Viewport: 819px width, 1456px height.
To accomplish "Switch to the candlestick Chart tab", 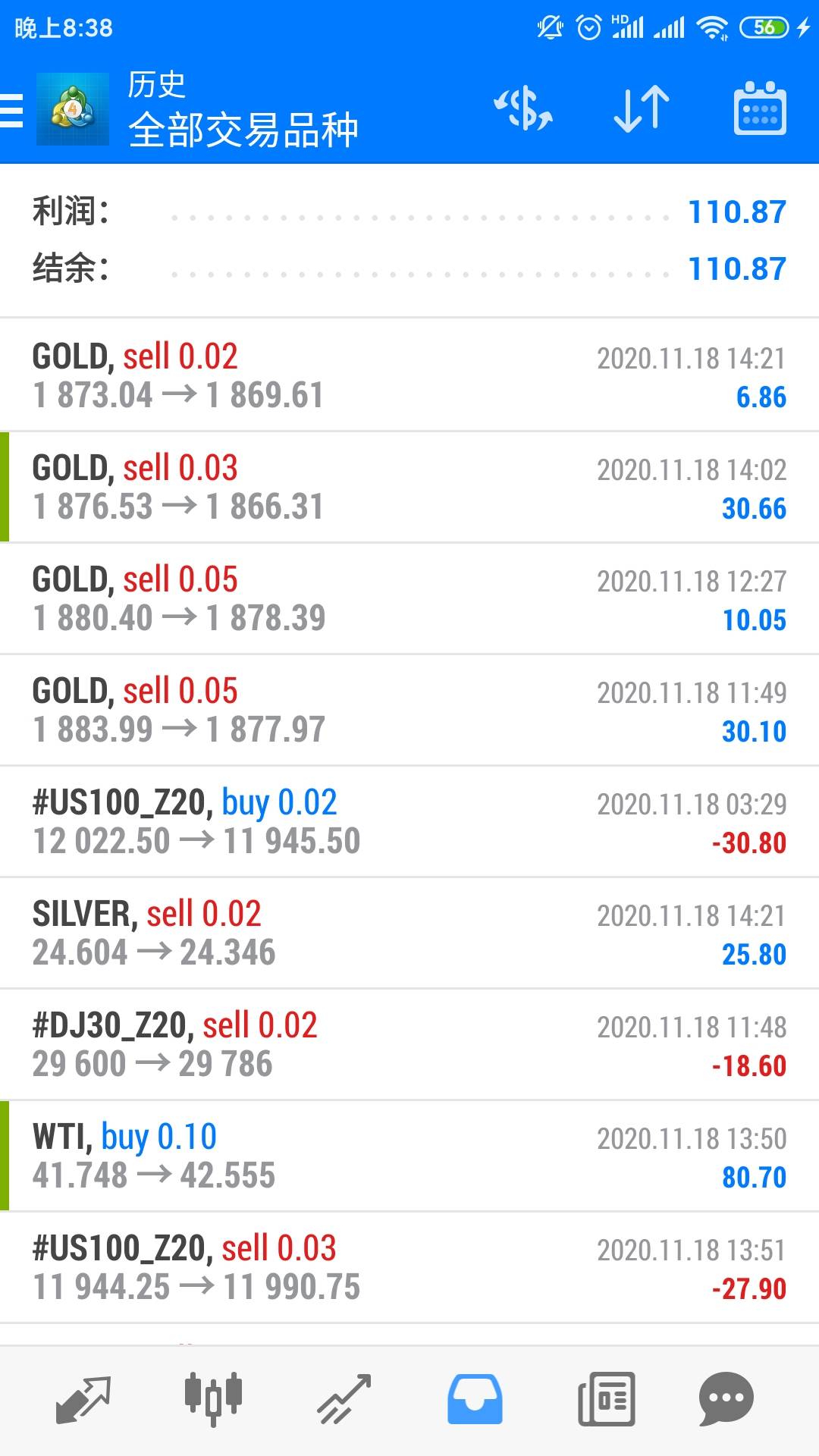I will 213,1398.
